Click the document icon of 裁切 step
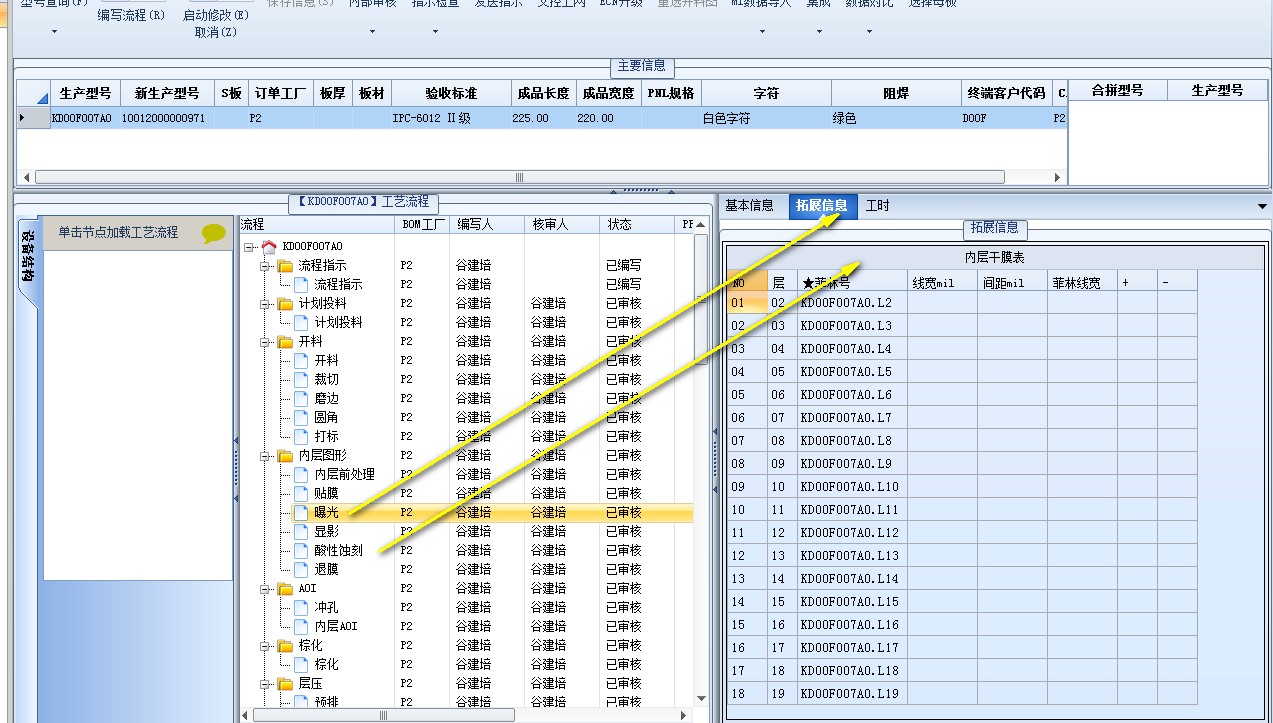Viewport: 1273px width, 723px height. (x=301, y=379)
